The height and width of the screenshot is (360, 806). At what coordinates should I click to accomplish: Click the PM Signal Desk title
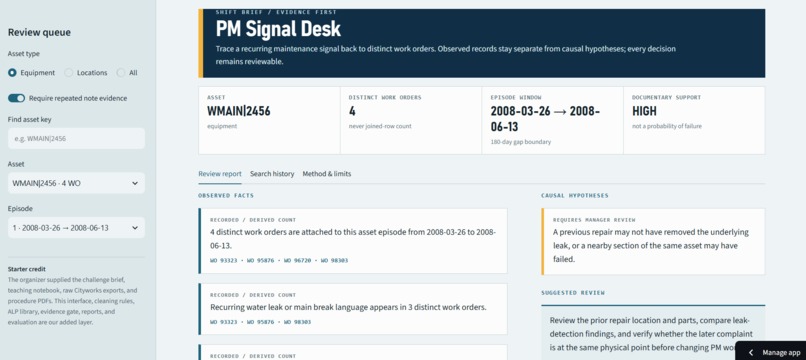(x=278, y=29)
